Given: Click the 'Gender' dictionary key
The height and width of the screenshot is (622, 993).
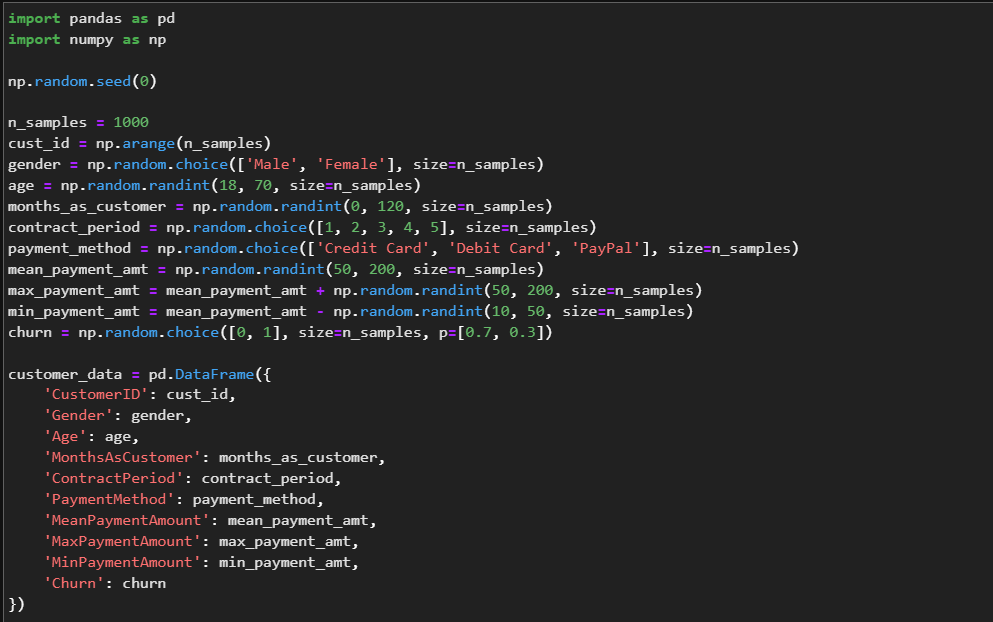Looking at the screenshot, I should click(x=78, y=416).
